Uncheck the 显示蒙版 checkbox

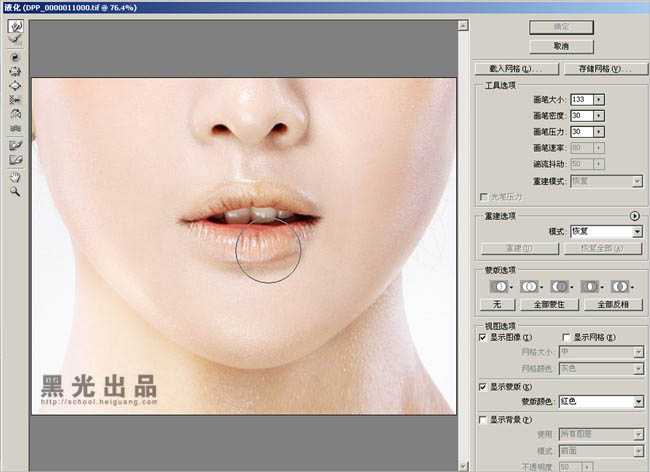coord(483,386)
